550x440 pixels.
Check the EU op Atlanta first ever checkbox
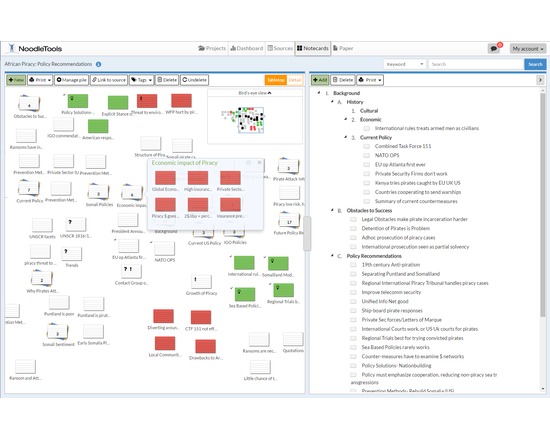[x=367, y=165]
